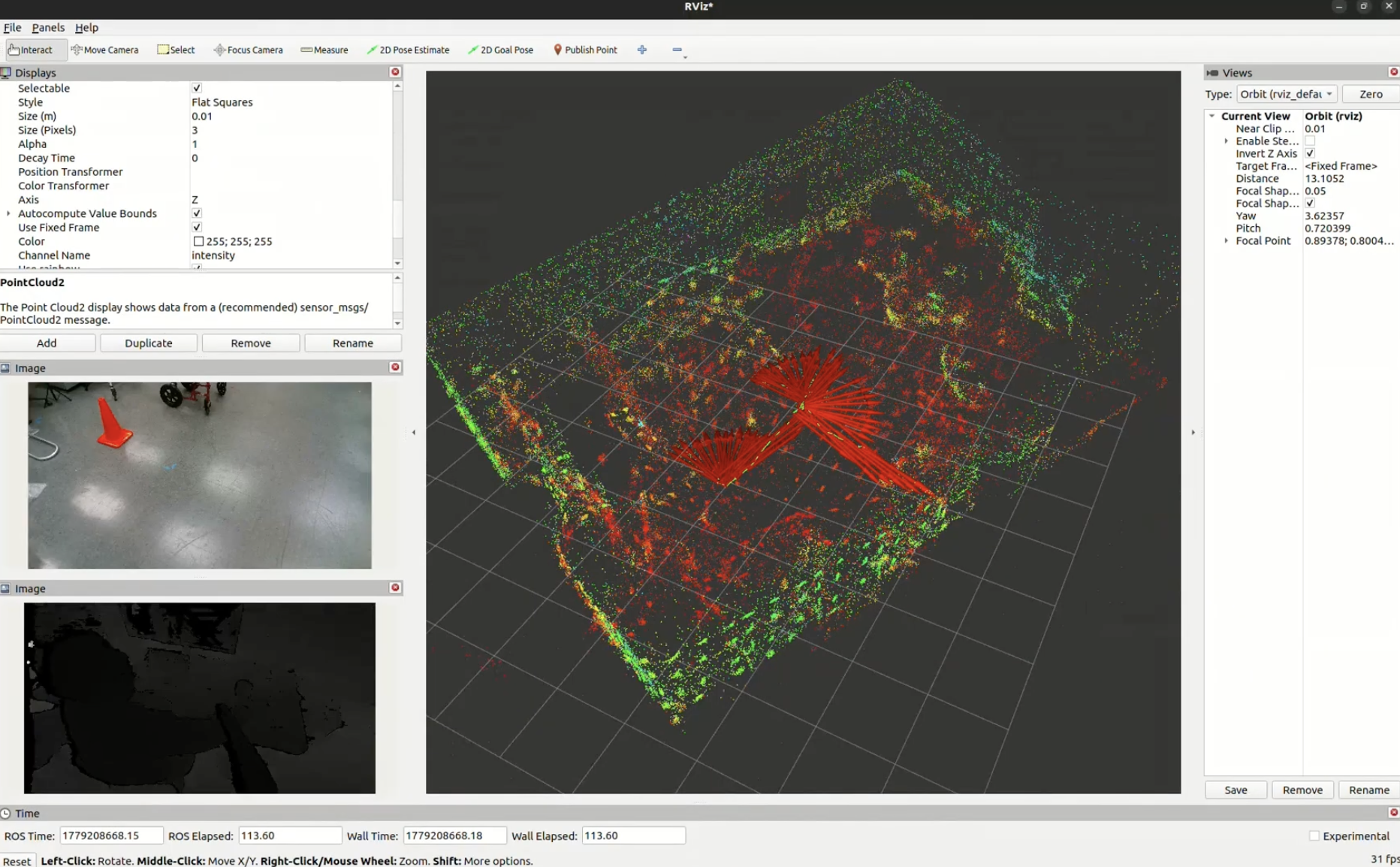Toggle the Invert Z Axis checkbox
This screenshot has width=1400, height=867.
[x=1310, y=153]
